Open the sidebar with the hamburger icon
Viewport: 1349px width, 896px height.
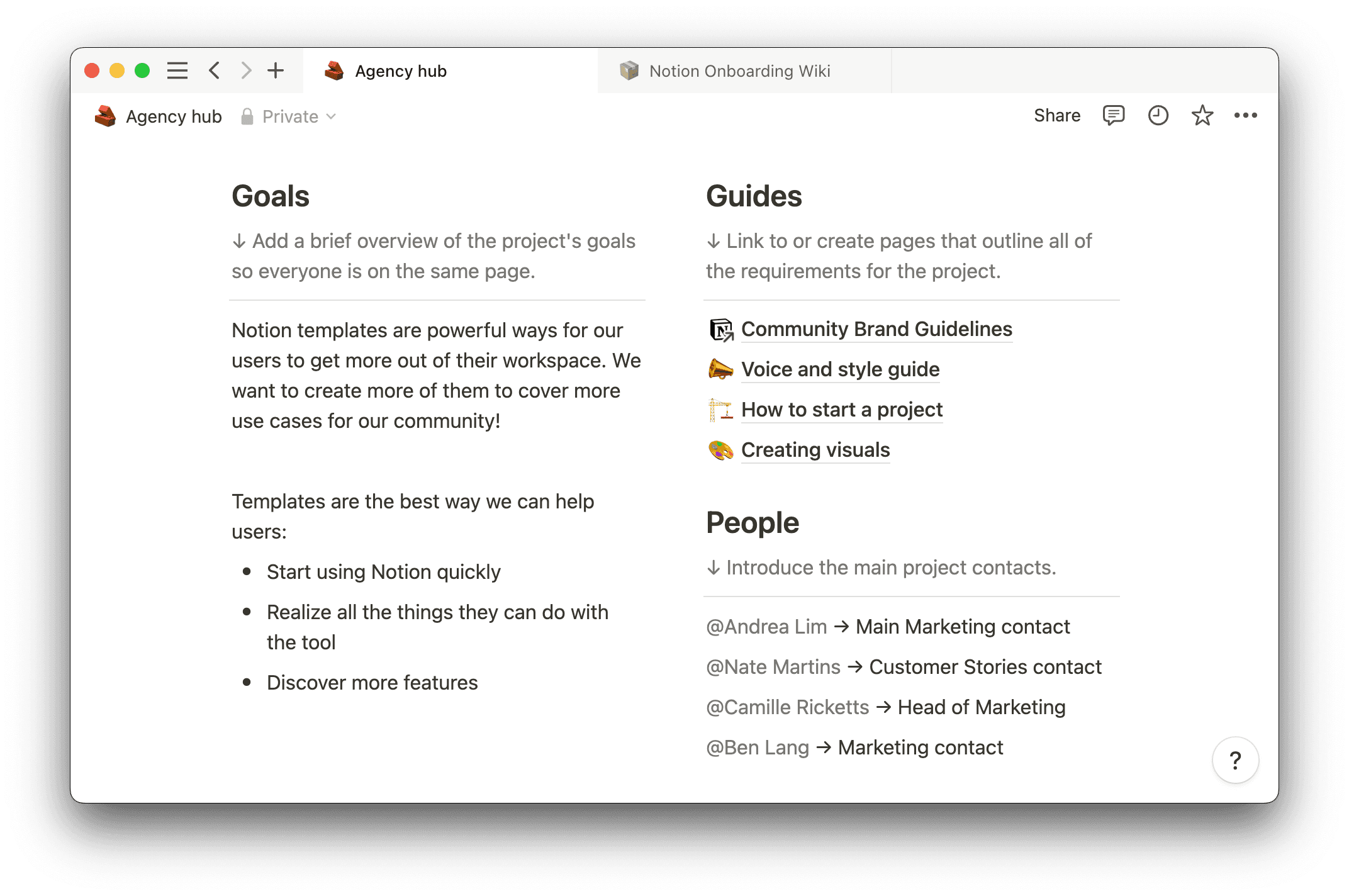click(177, 70)
